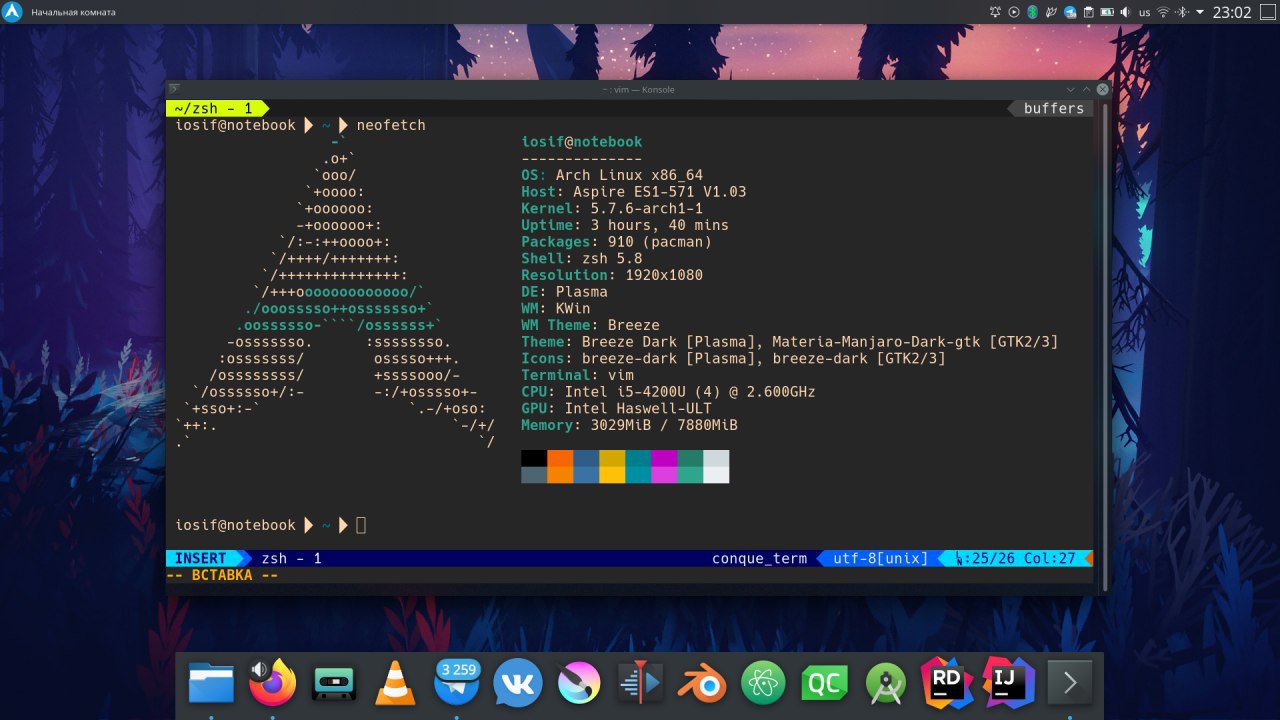Open the Arch Linux application launcher
1280x720 pixels.
click(12, 12)
